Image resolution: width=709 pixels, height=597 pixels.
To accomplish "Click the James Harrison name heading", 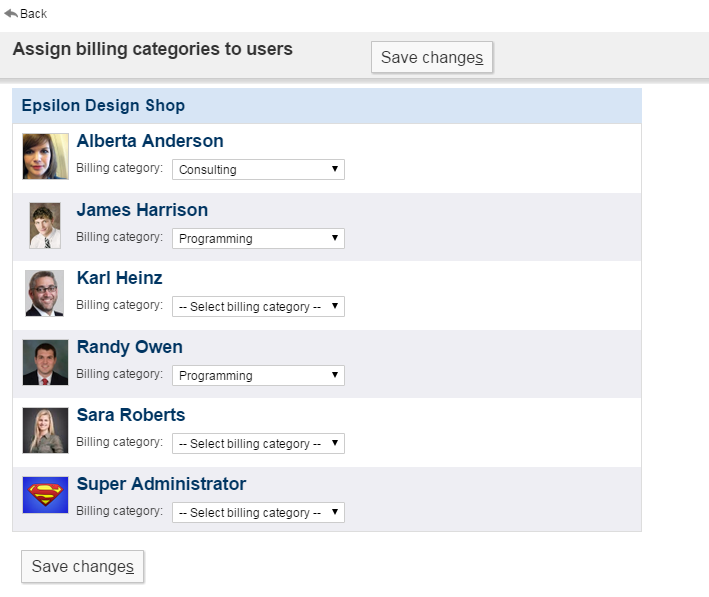I will tap(142, 210).
